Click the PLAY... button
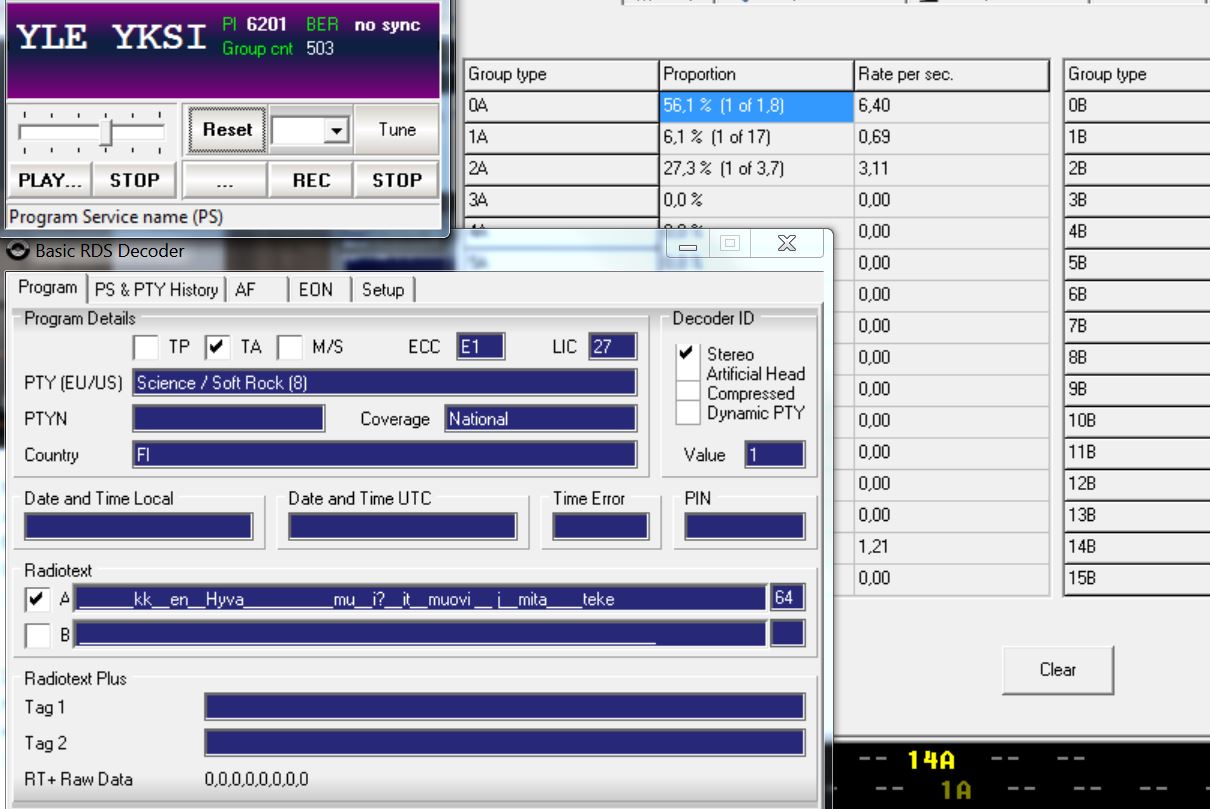The width and height of the screenshot is (1210, 809). tap(50, 180)
